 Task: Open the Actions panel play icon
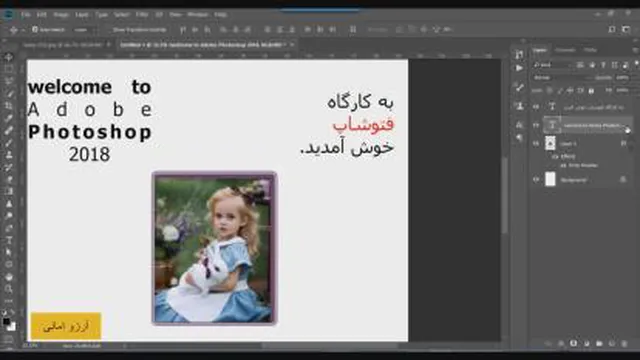coord(519,68)
